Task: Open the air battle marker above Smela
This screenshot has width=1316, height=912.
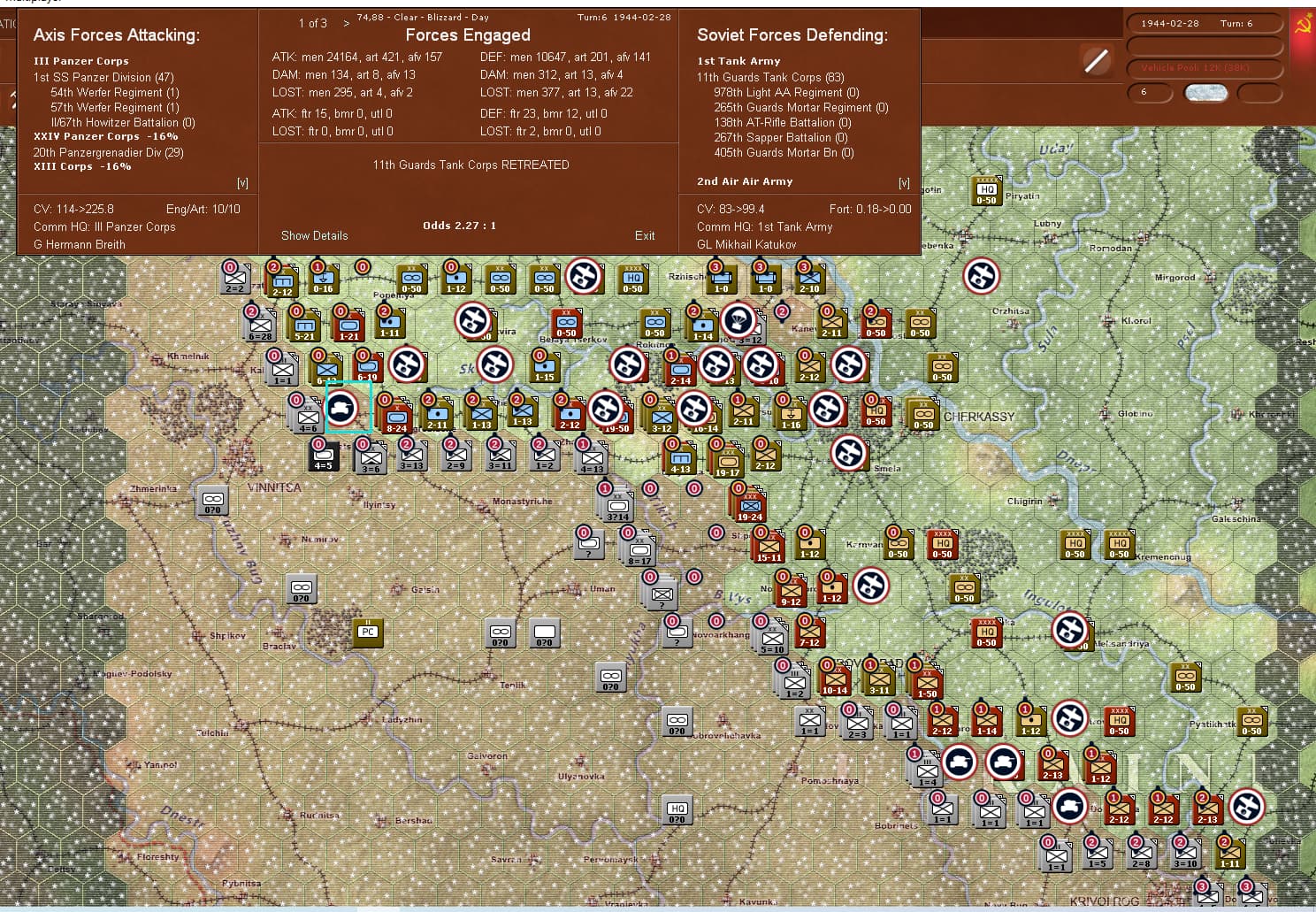Action: tap(848, 453)
